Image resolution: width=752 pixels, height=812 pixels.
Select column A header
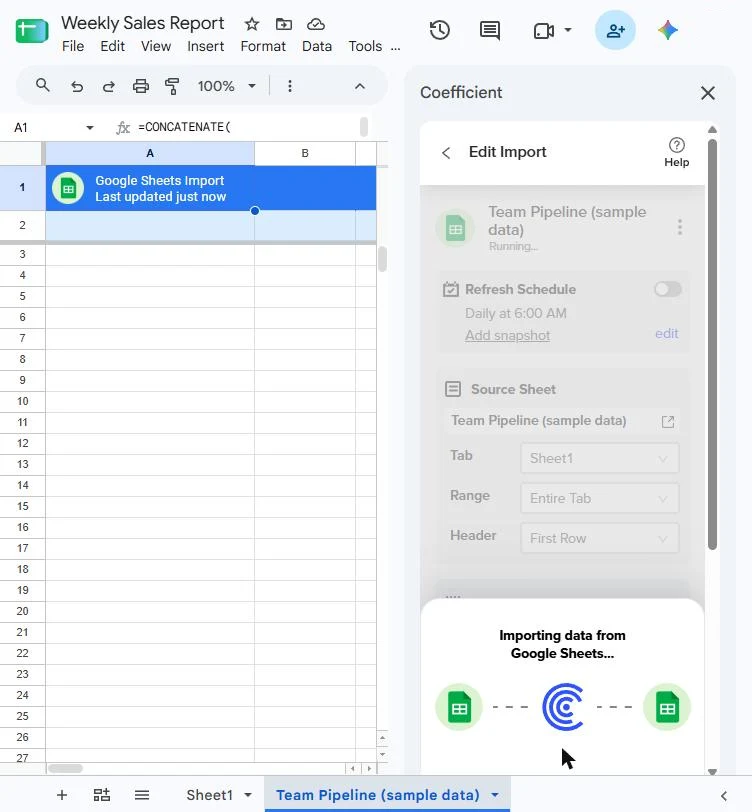tap(150, 153)
